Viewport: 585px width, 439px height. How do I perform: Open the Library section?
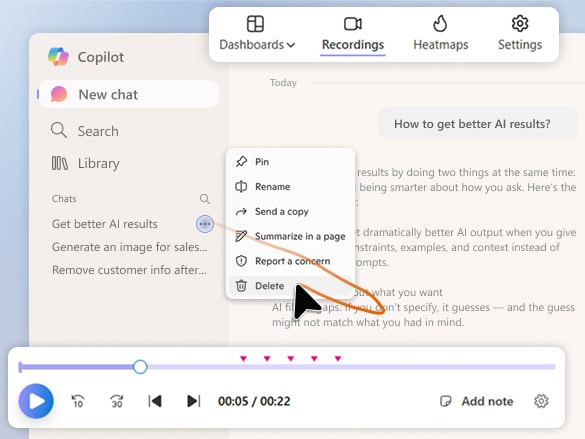(x=85, y=163)
